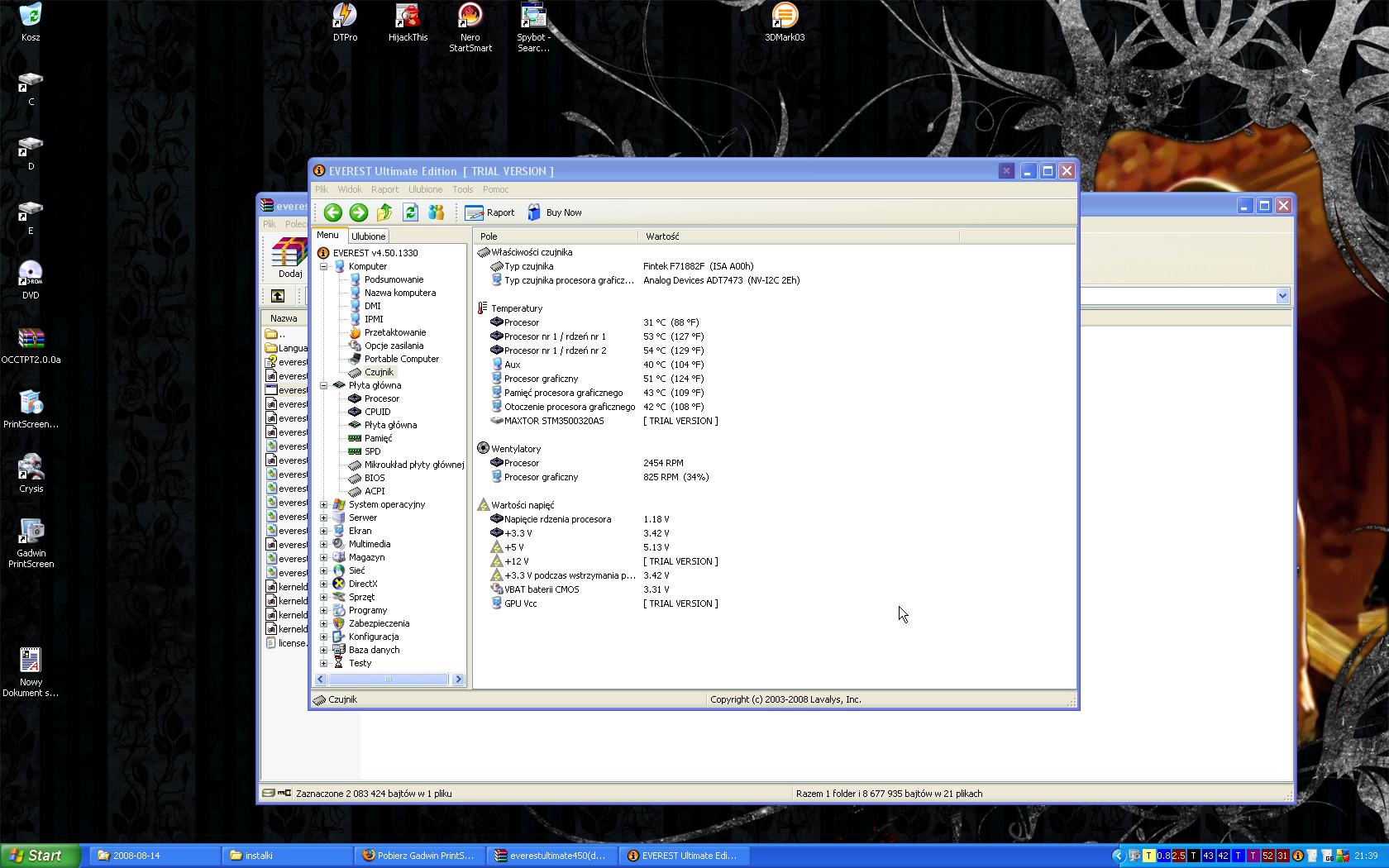Click the Wartość column header
The width and height of the screenshot is (1389, 868).
(798, 236)
